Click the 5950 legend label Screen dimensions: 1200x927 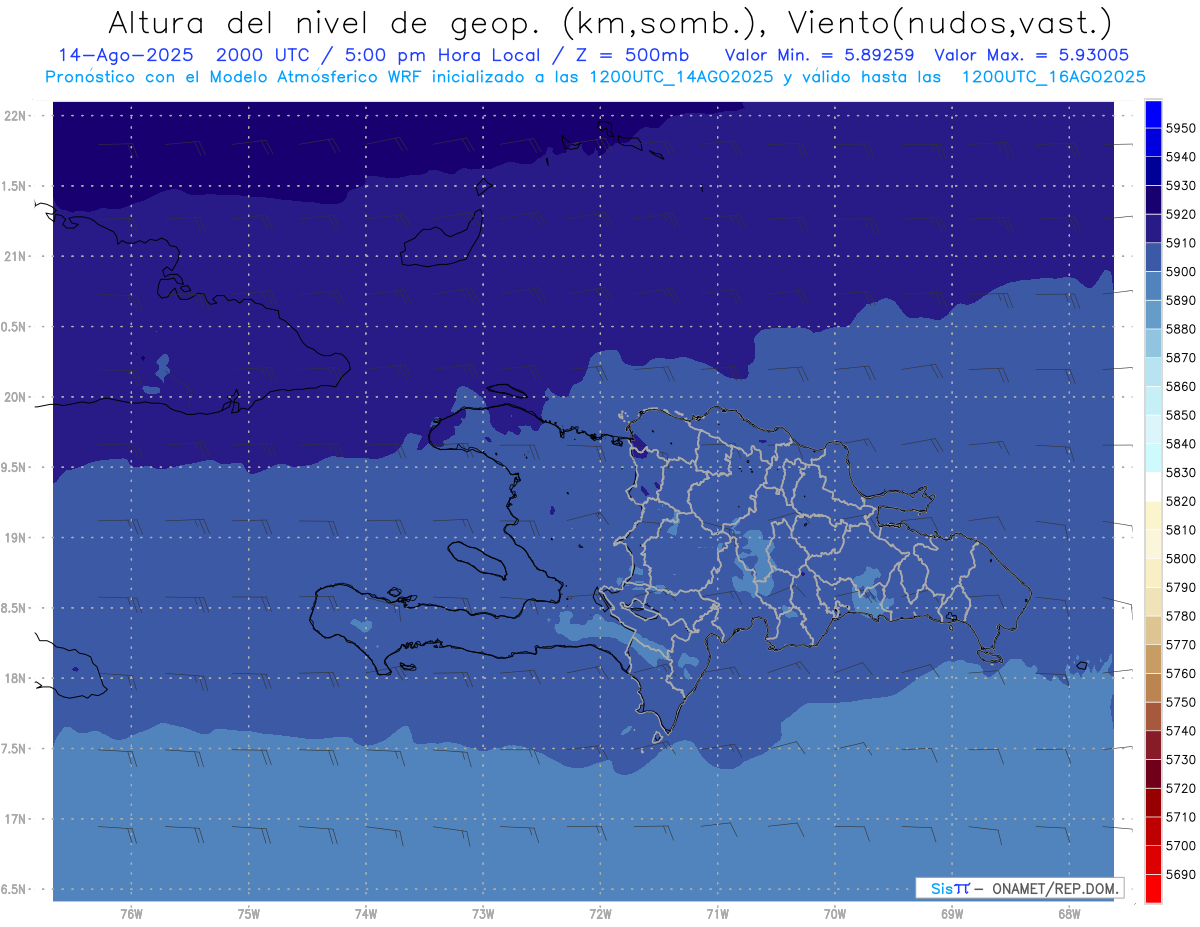click(1181, 128)
